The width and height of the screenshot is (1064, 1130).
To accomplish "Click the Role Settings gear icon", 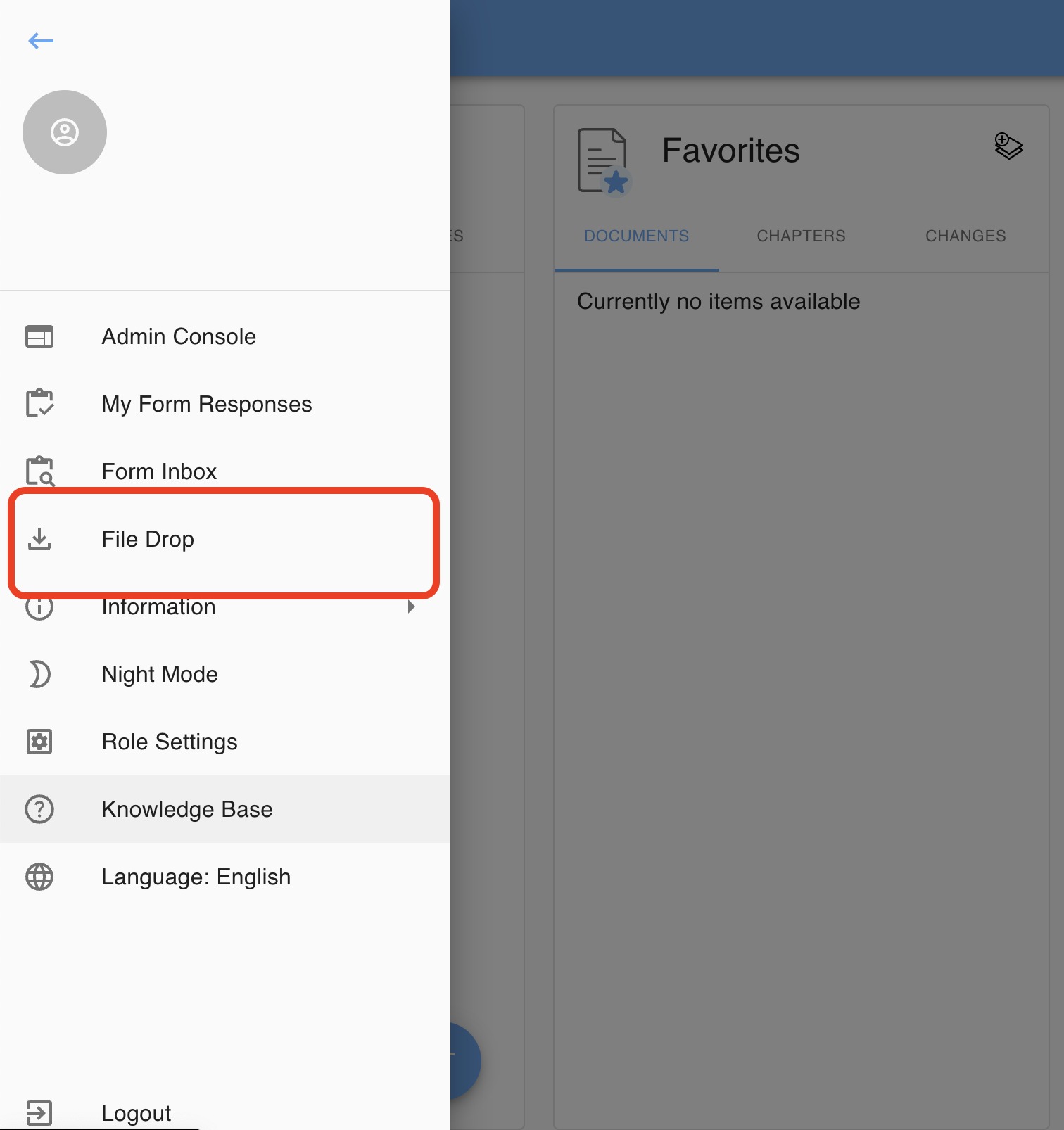I will pos(39,742).
